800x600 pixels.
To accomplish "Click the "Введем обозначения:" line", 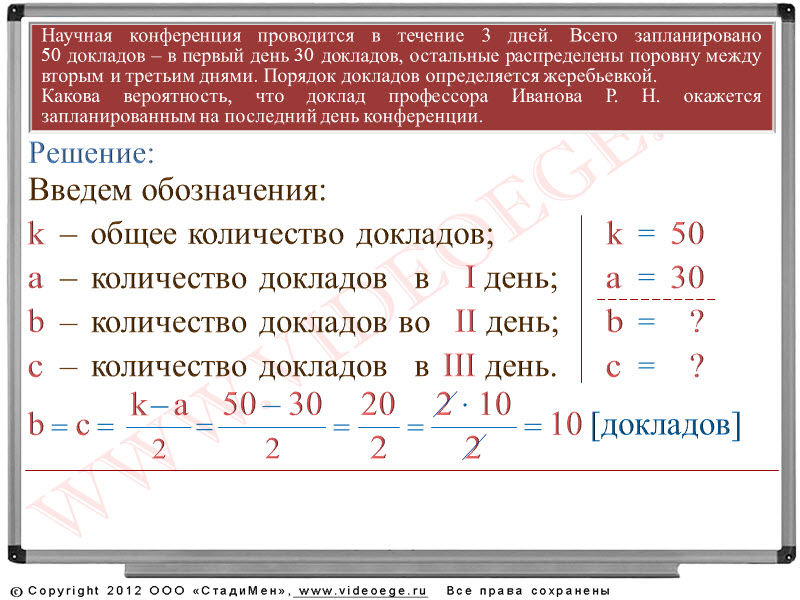I will point(177,190).
